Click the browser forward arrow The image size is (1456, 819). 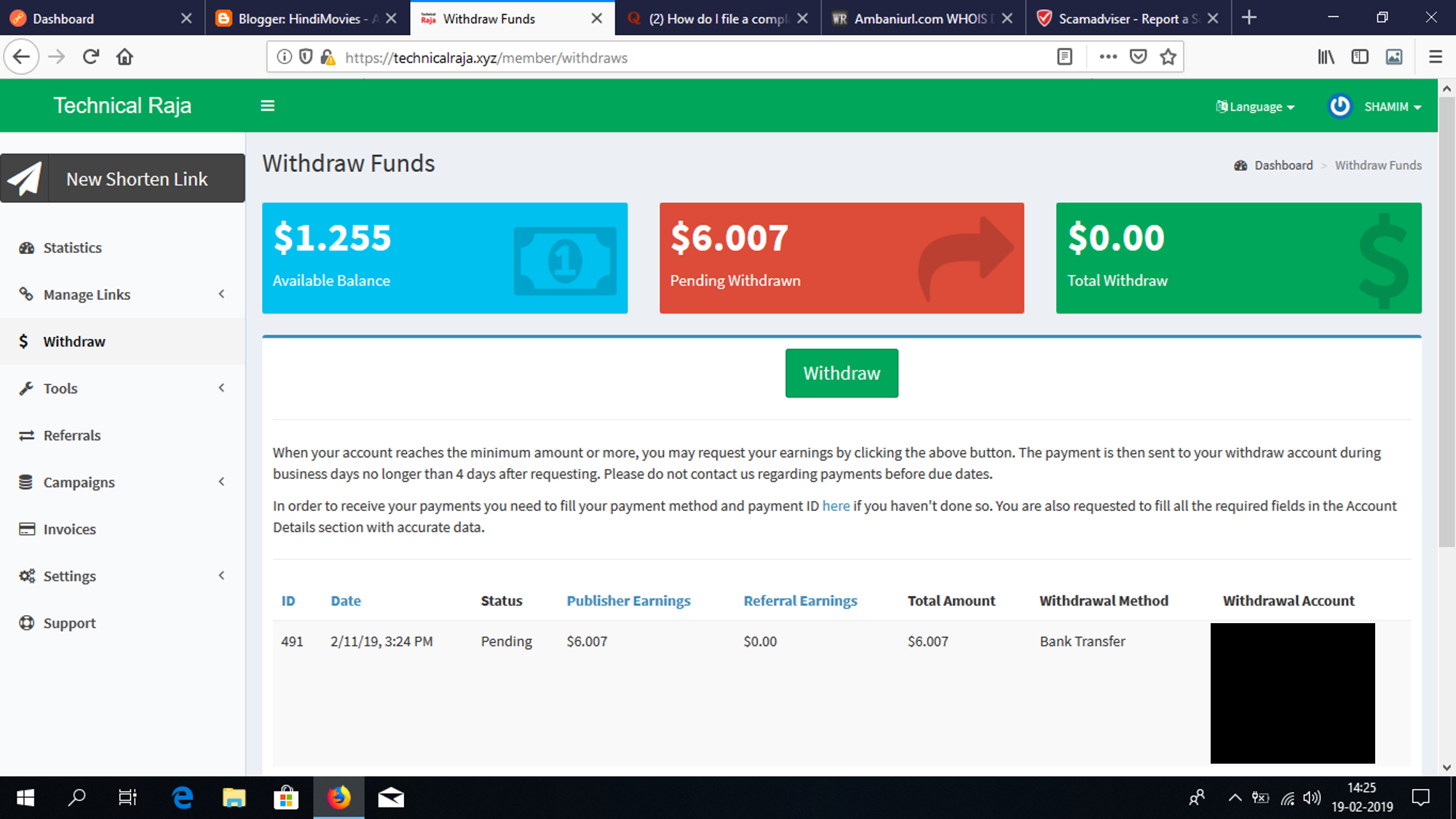click(56, 57)
